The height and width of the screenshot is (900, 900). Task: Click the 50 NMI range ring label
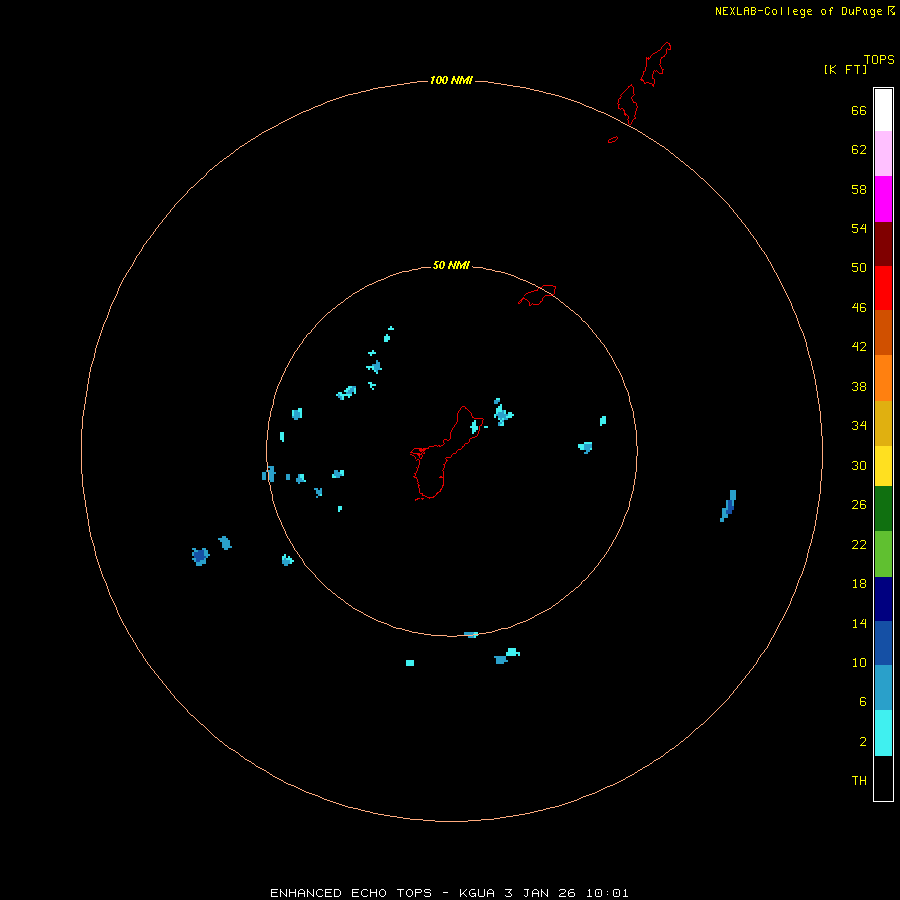point(451,265)
